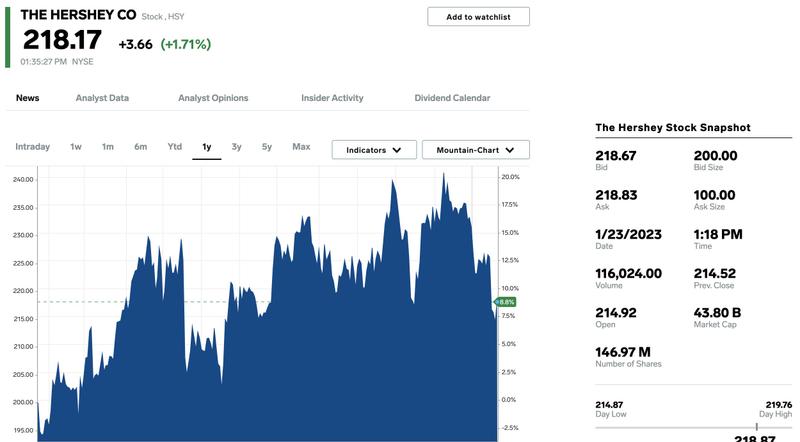Click the Add to watchlist button
Screen dimensions: 800x442
[478, 17]
